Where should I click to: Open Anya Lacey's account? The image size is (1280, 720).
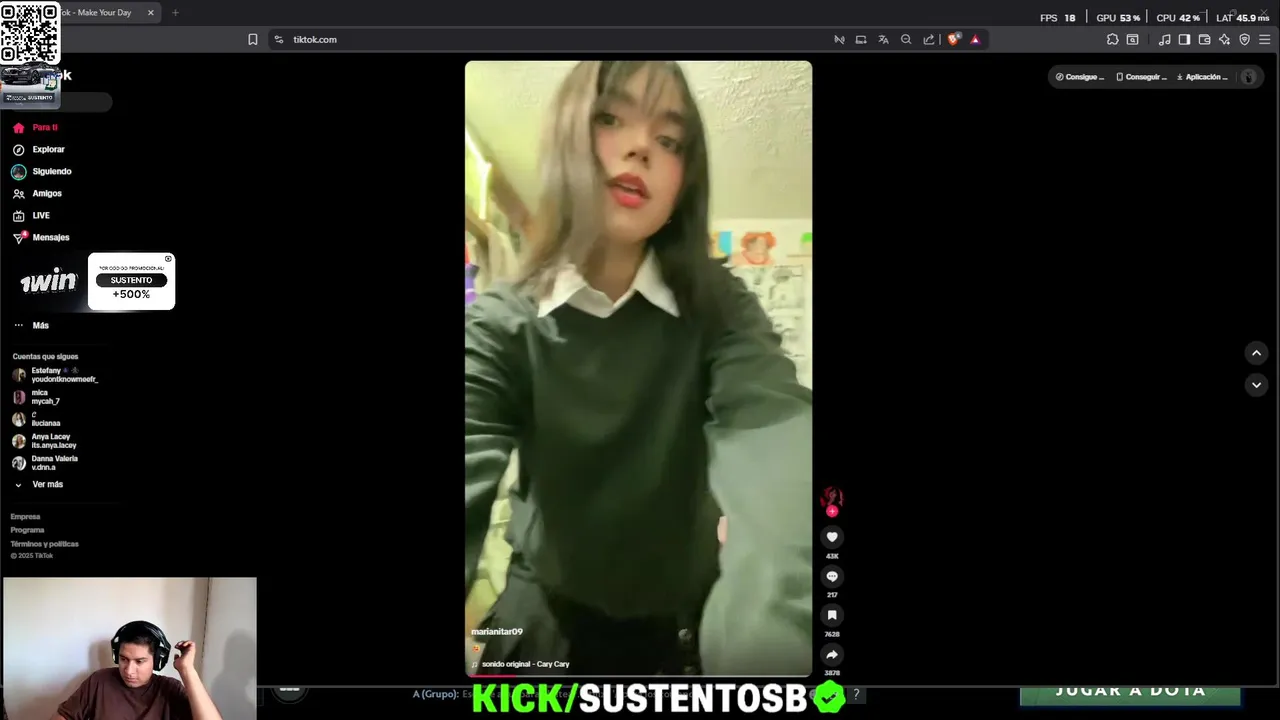click(44, 441)
